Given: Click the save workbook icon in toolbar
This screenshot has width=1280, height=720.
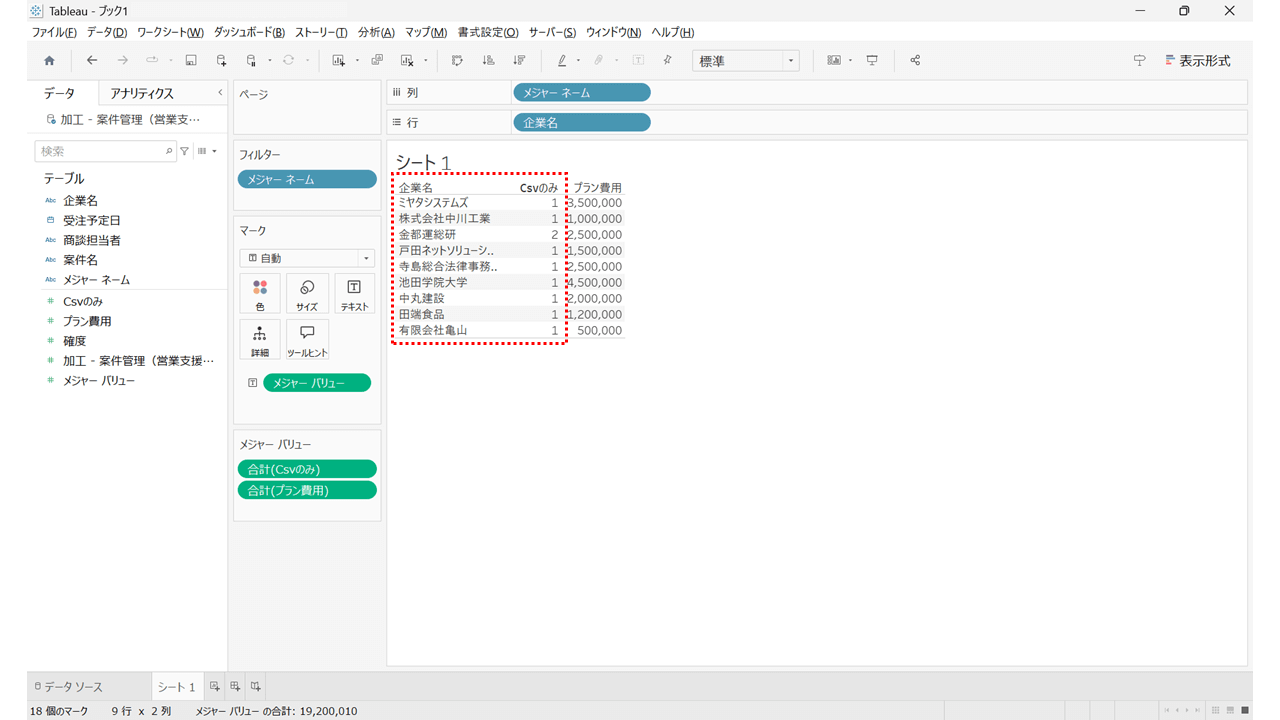Looking at the screenshot, I should [x=191, y=61].
